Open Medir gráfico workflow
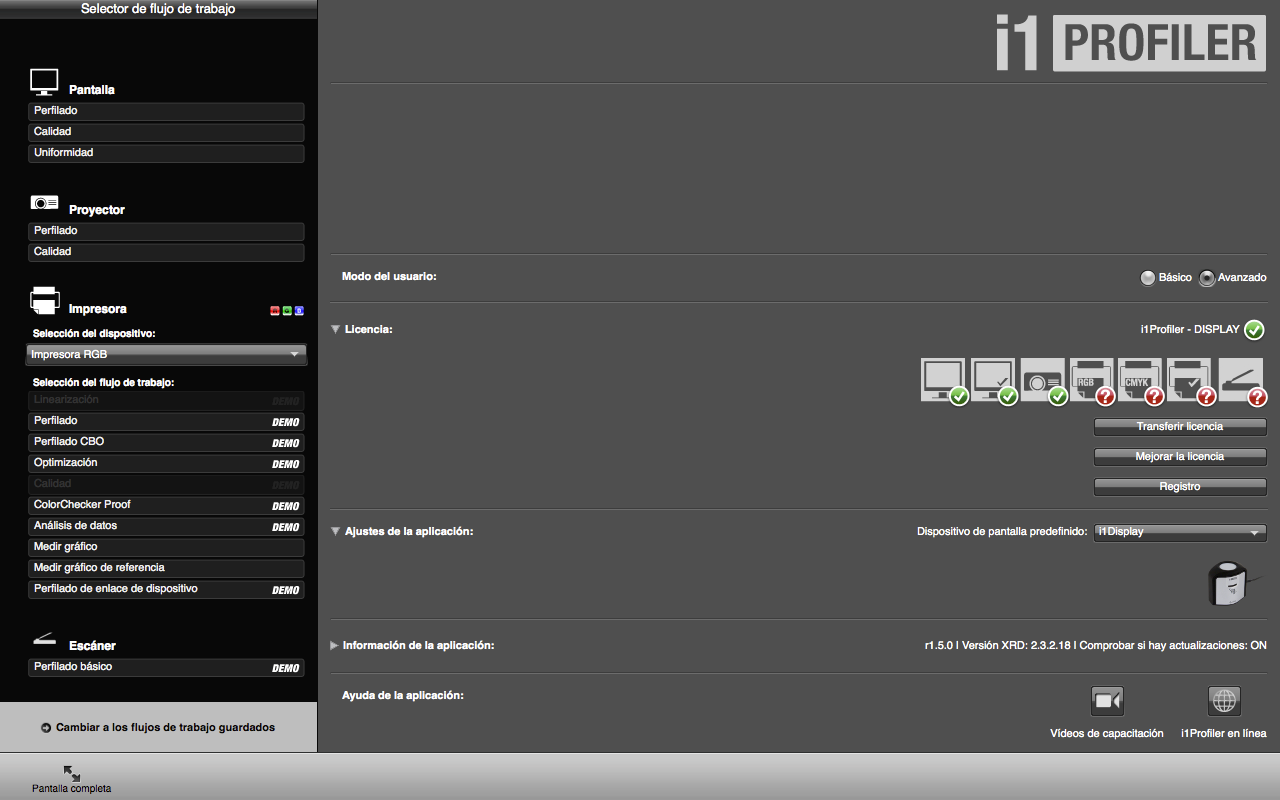This screenshot has height=800, width=1280. pyautogui.click(x=166, y=547)
